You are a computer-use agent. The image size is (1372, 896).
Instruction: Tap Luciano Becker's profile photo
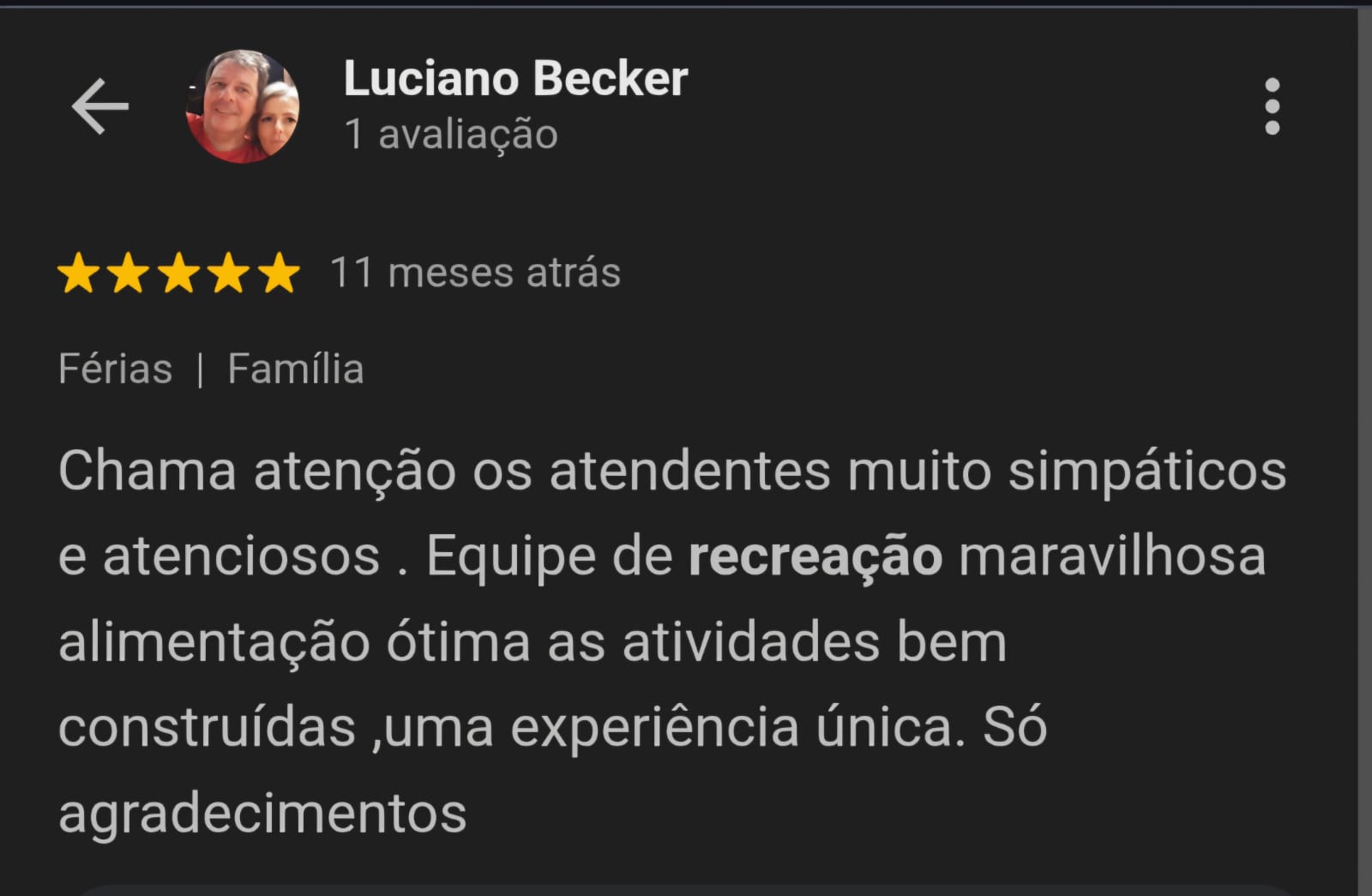tap(243, 106)
